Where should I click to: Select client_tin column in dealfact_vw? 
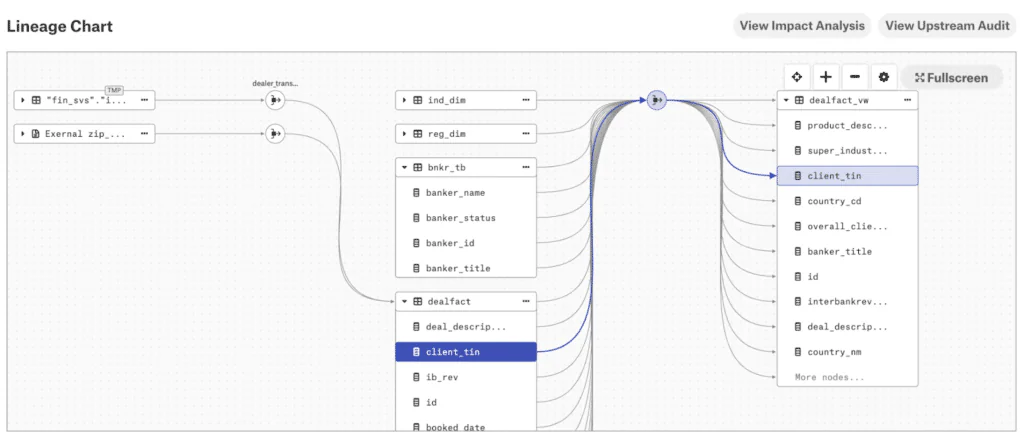(848, 176)
